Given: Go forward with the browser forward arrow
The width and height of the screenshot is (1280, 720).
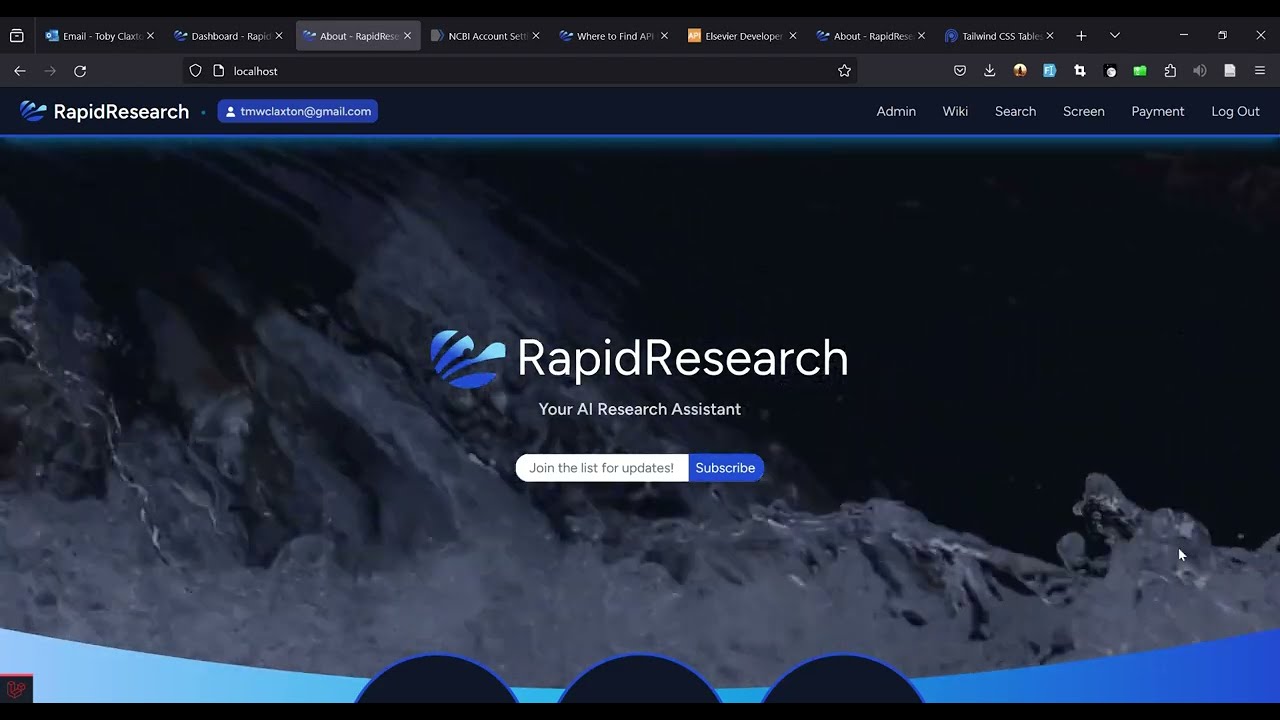Looking at the screenshot, I should 50,71.
